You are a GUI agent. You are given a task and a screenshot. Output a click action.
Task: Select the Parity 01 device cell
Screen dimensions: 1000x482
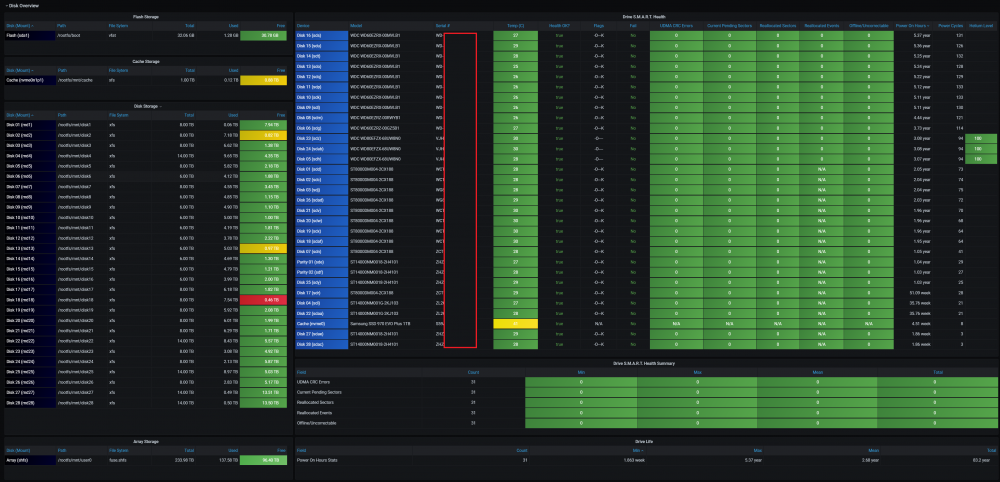[321, 262]
